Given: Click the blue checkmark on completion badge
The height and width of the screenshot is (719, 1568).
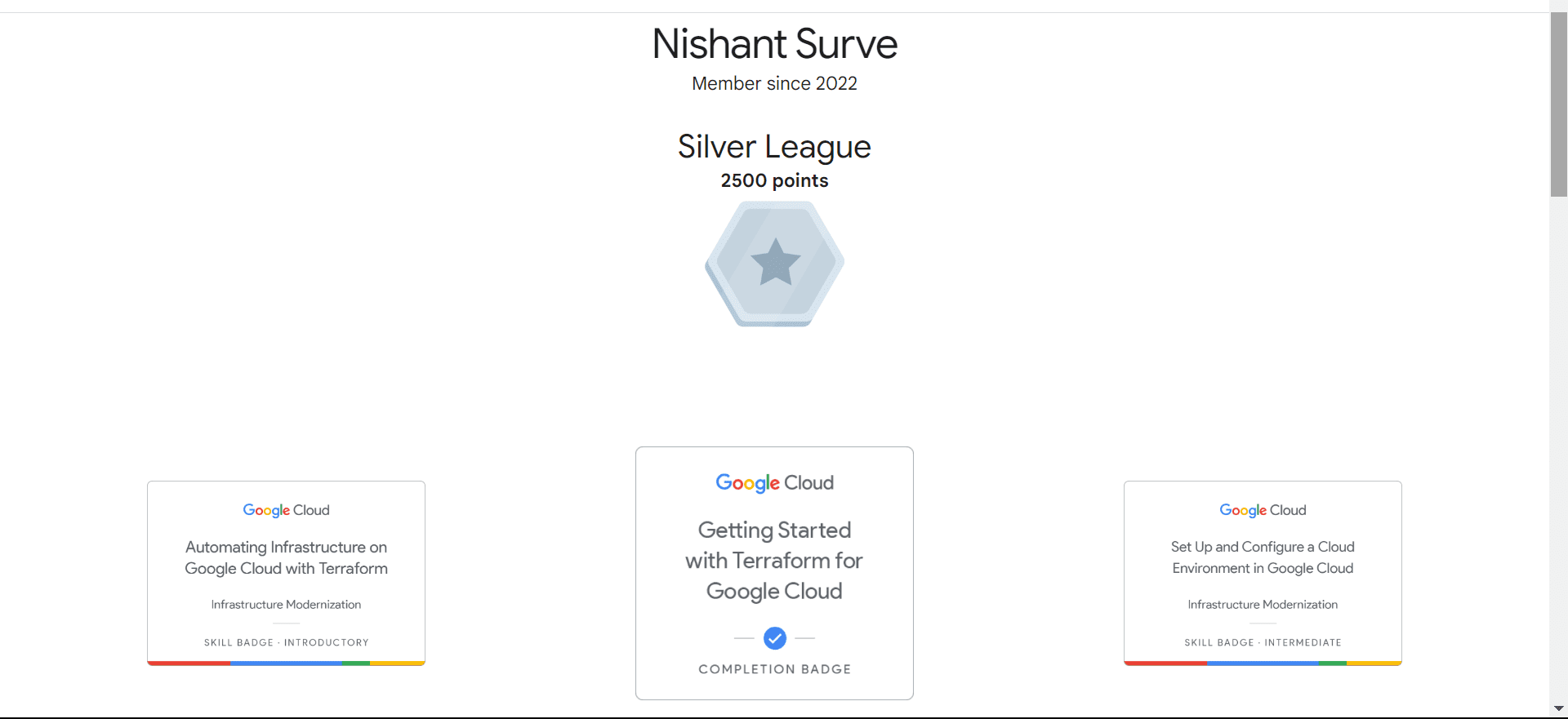Looking at the screenshot, I should pyautogui.click(x=774, y=638).
